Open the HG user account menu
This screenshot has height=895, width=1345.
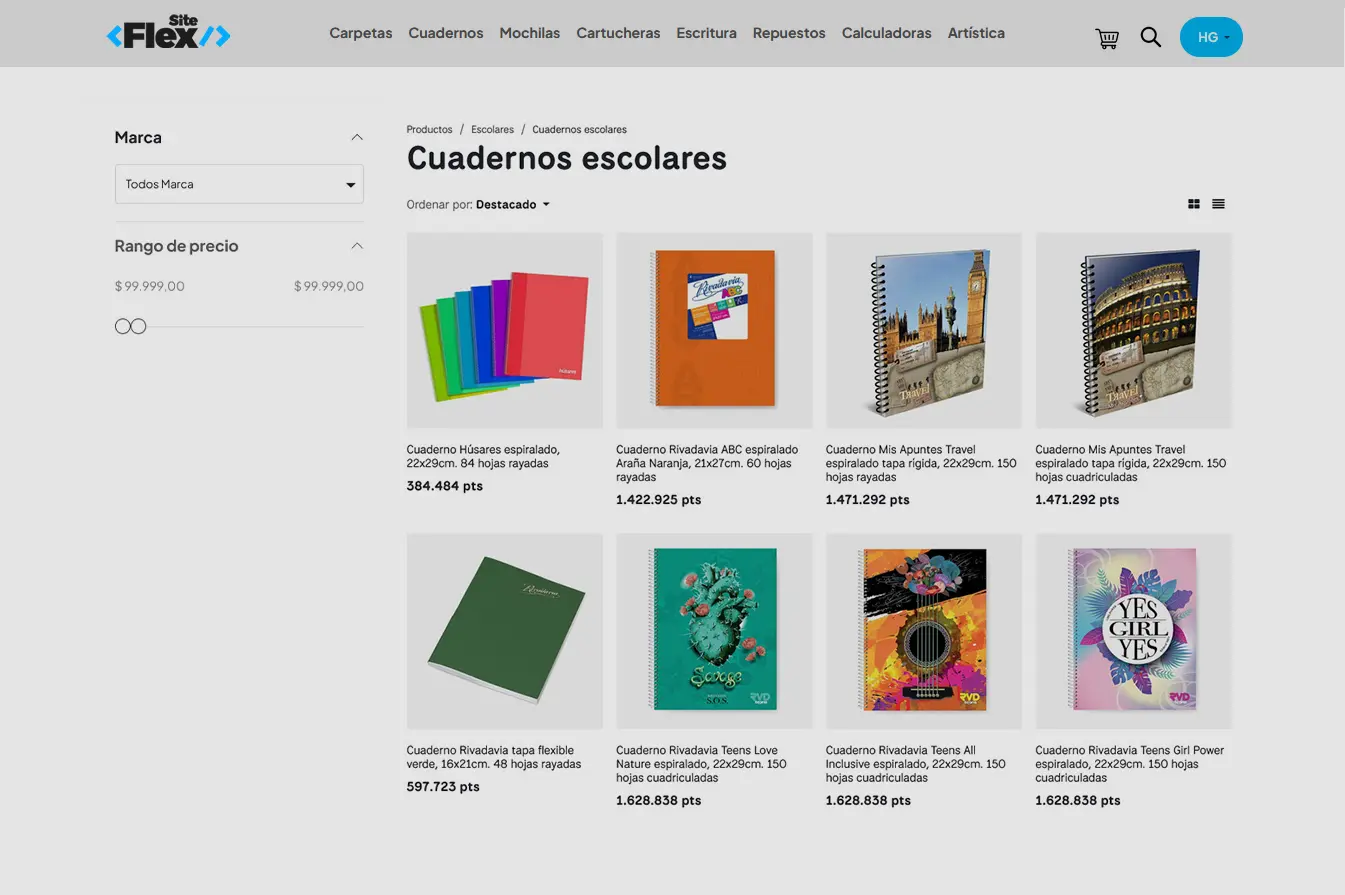coord(1211,37)
